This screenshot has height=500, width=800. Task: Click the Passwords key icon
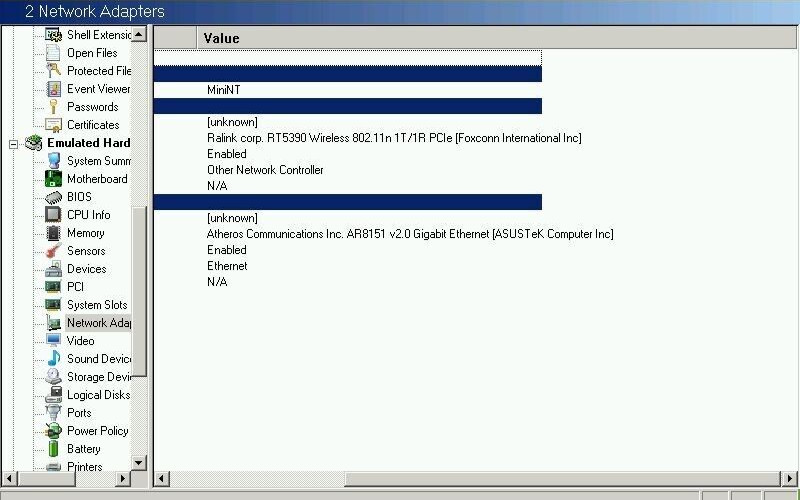tap(53, 107)
